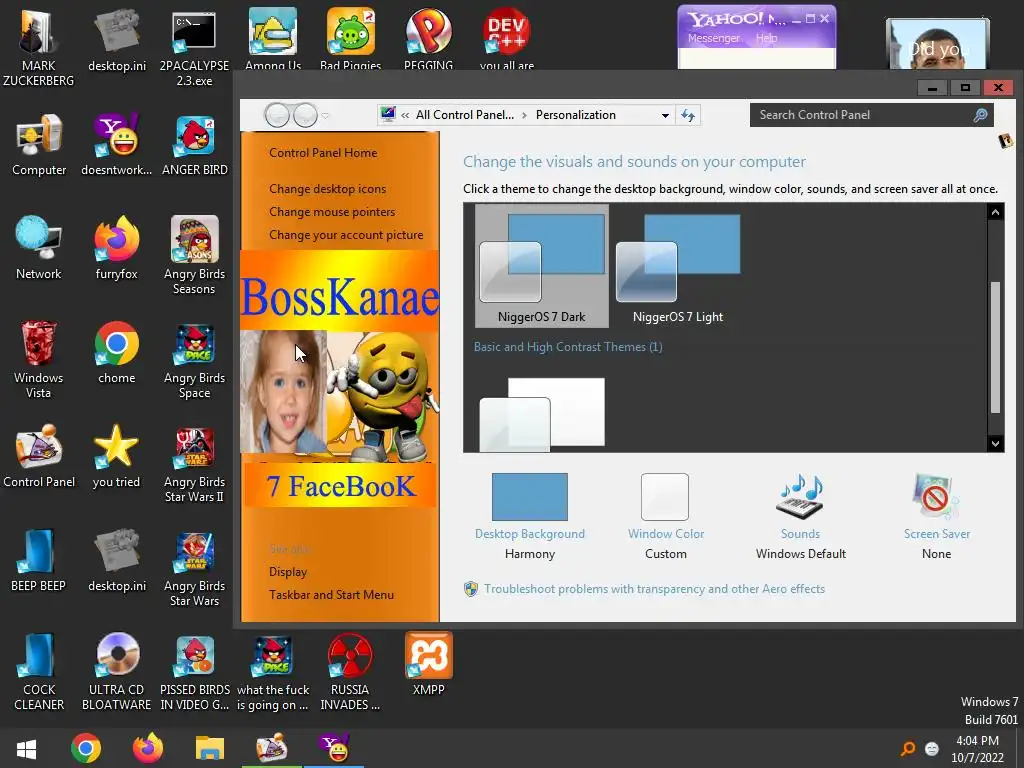The height and width of the screenshot is (768, 1024).
Task: Open recent pages dropdown beside nav arrows
Action: click(325, 116)
